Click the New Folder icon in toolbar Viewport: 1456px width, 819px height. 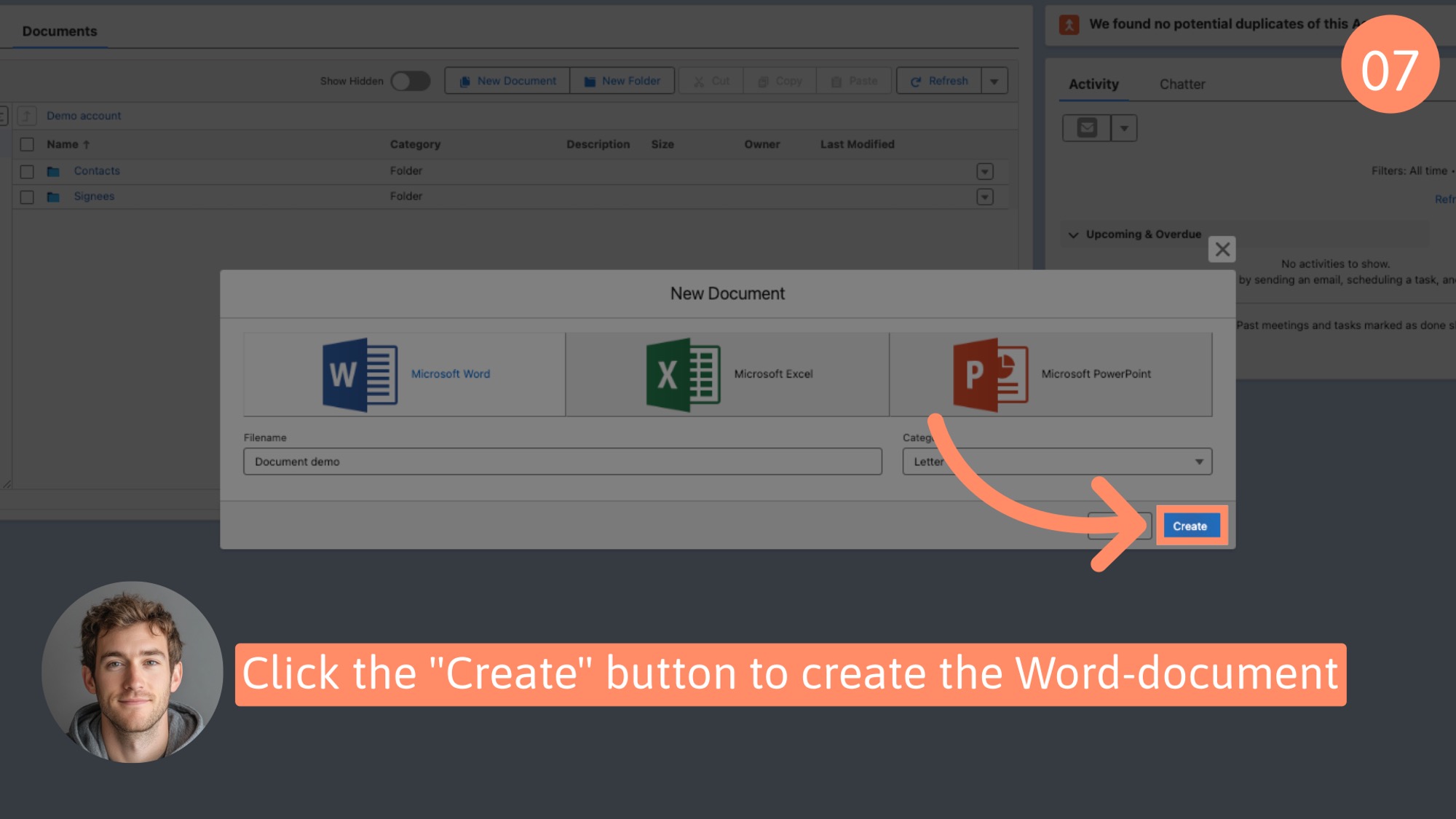[x=590, y=82]
